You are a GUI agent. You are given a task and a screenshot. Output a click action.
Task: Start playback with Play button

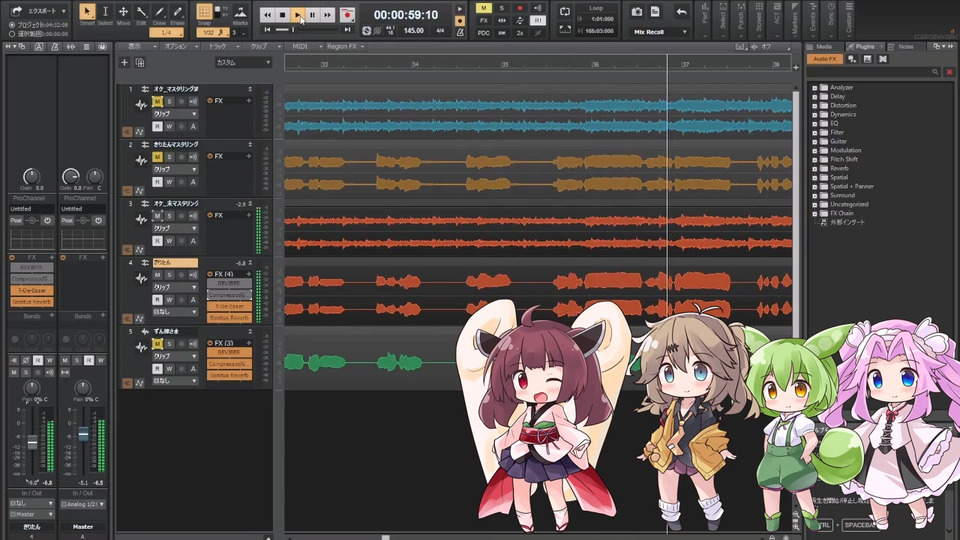coord(297,15)
